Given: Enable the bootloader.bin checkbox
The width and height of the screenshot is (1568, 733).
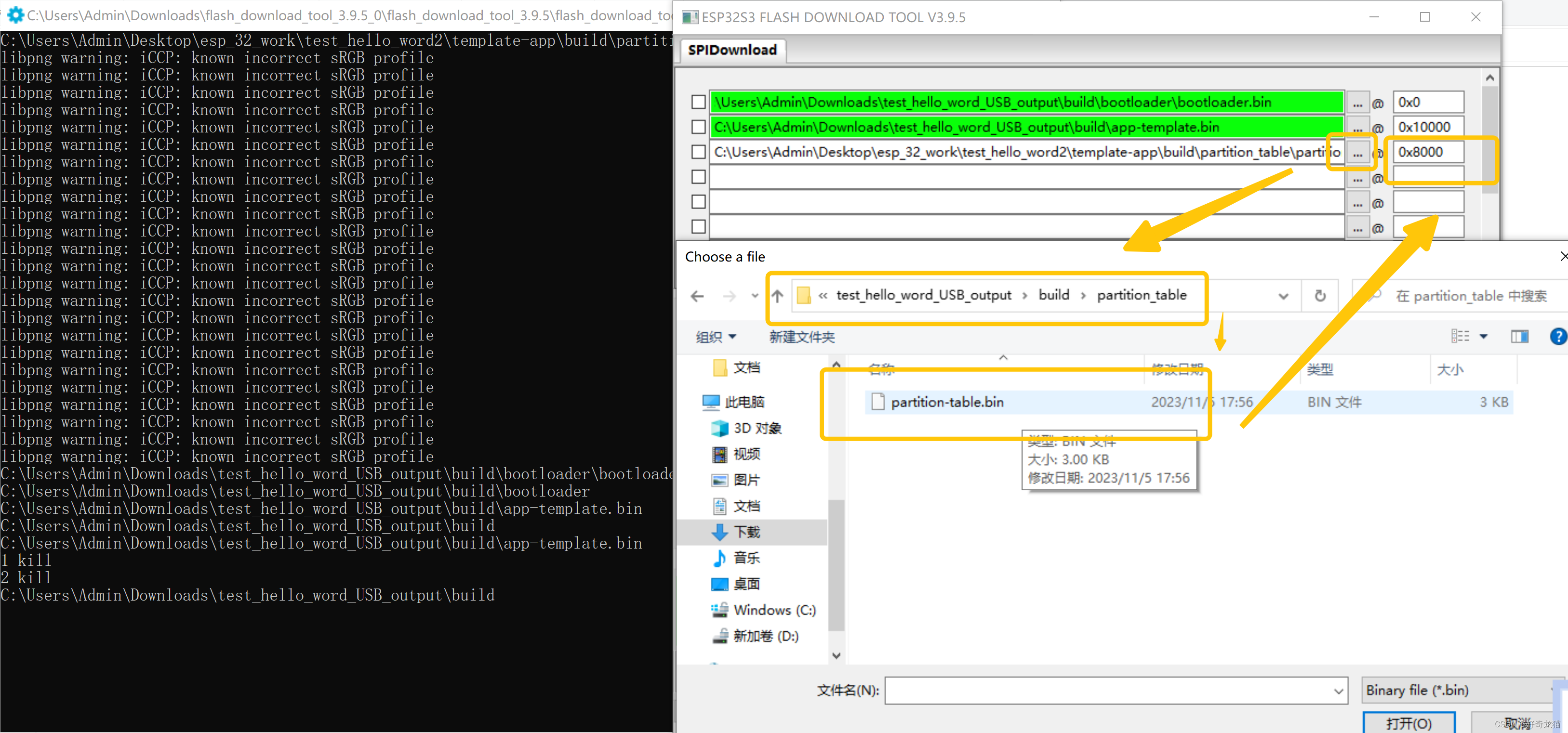Looking at the screenshot, I should [698, 102].
